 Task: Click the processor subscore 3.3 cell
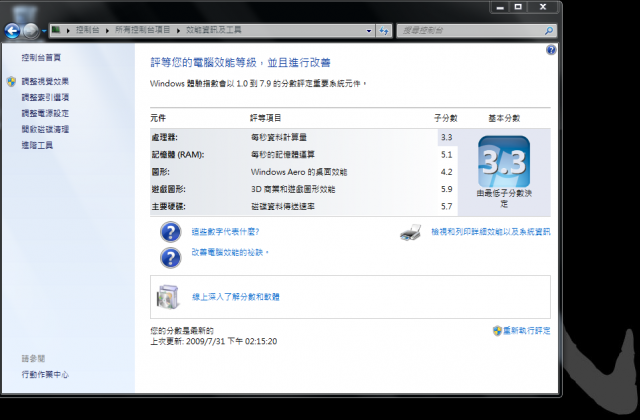[447, 138]
